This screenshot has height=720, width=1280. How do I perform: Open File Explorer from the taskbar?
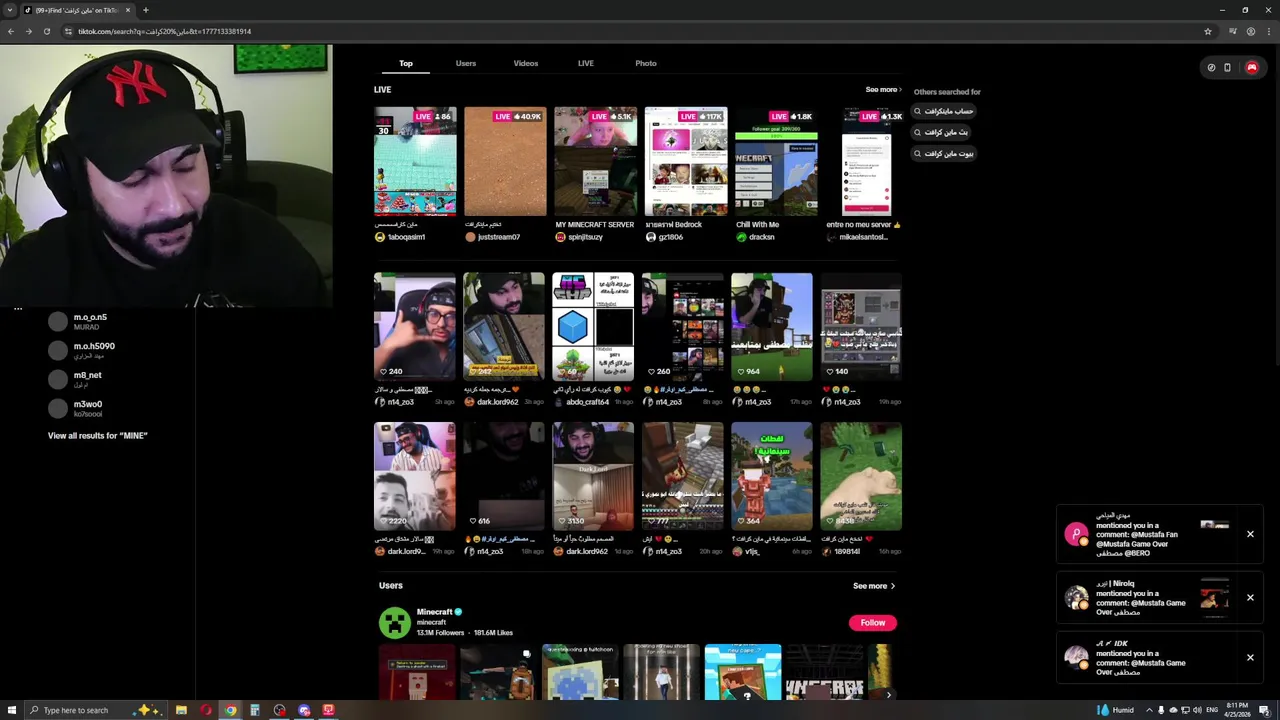[x=181, y=710]
